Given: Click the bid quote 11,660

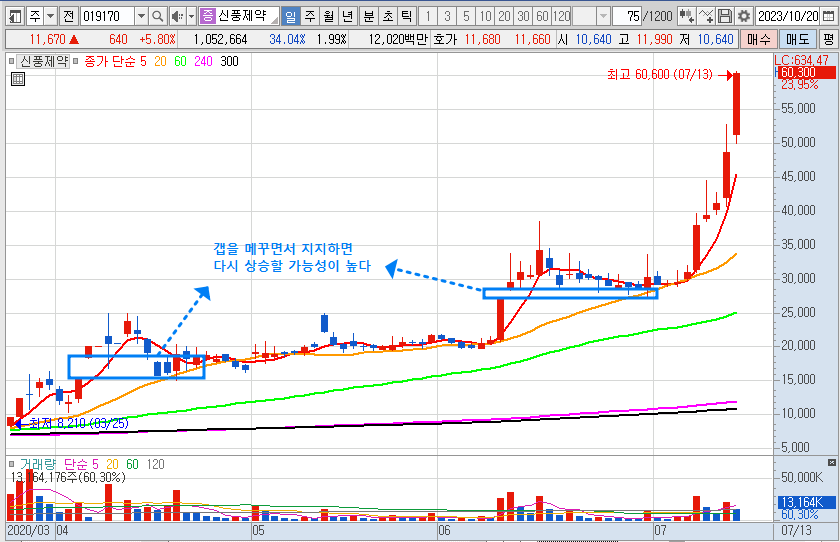Looking at the screenshot, I should (532, 39).
